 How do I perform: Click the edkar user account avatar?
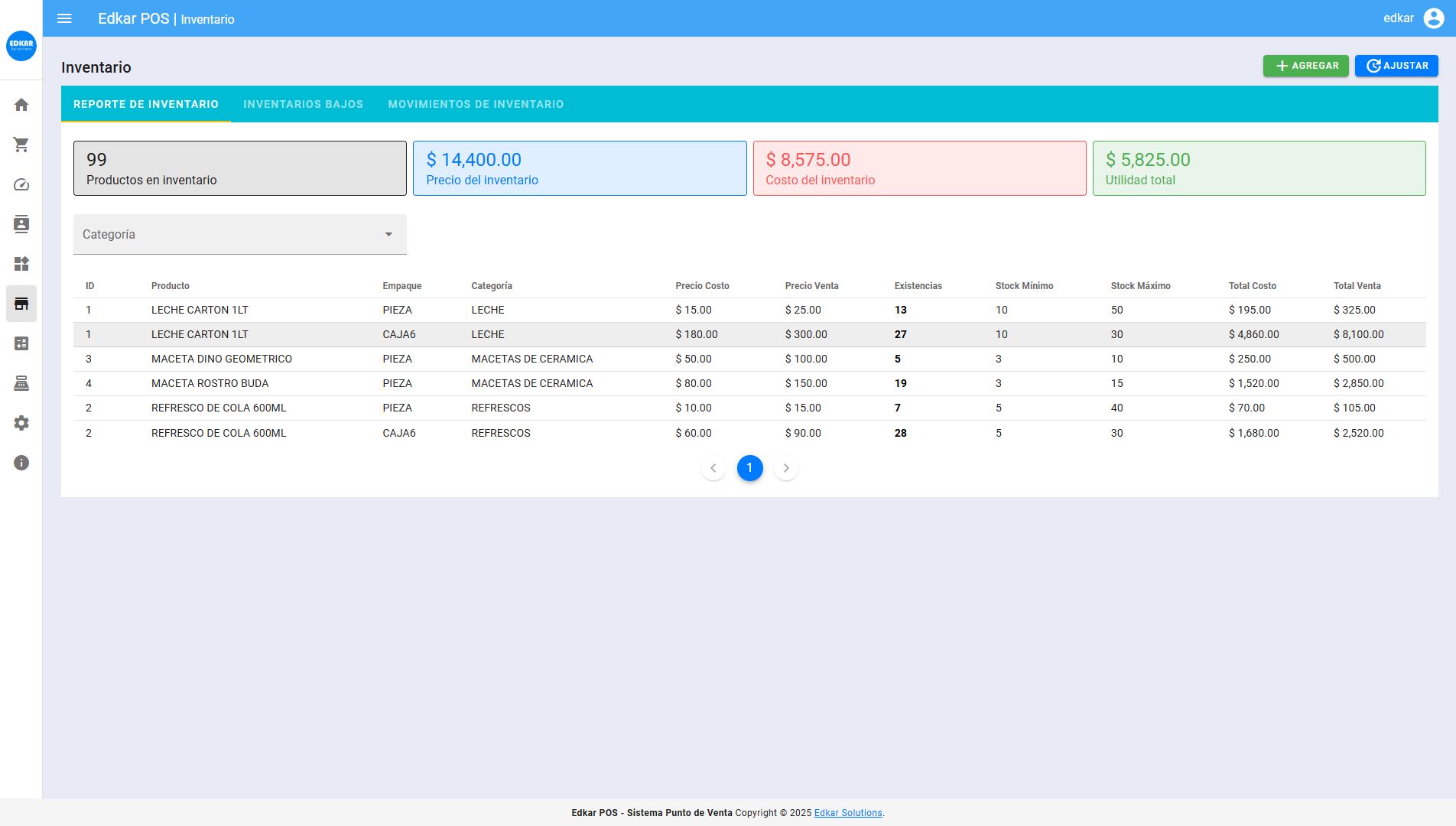pyautogui.click(x=1433, y=18)
